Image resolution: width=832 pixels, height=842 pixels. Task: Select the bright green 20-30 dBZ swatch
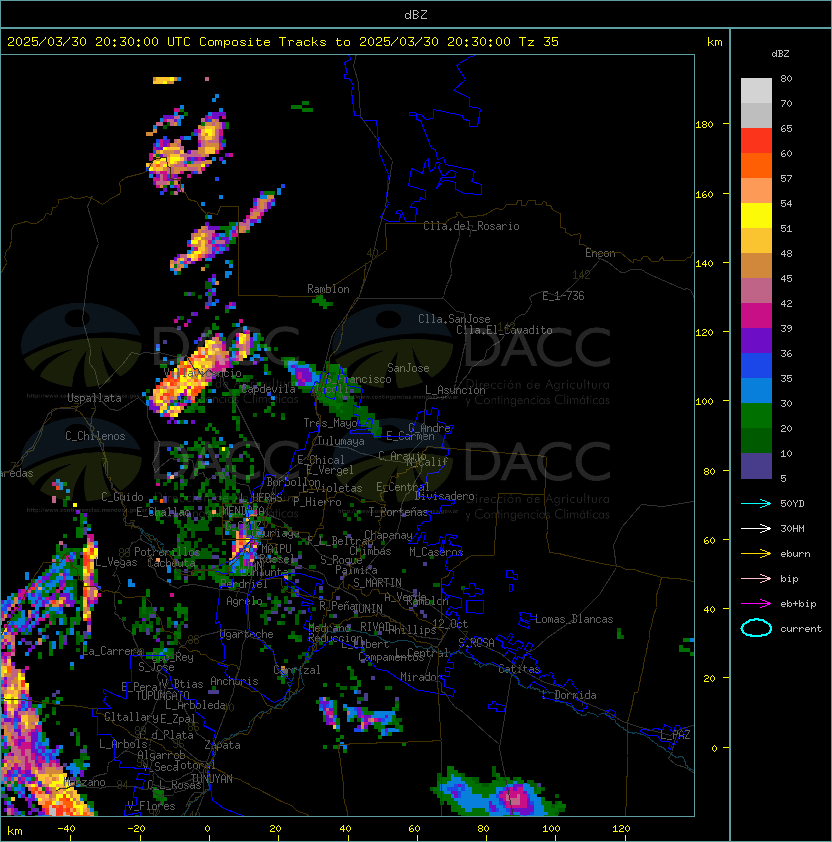[756, 416]
